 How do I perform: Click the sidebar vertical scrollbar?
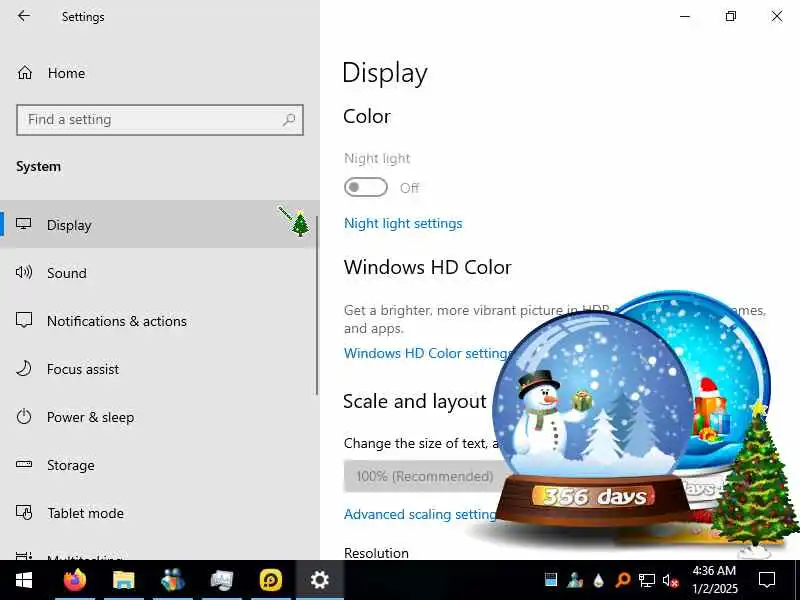(x=317, y=305)
